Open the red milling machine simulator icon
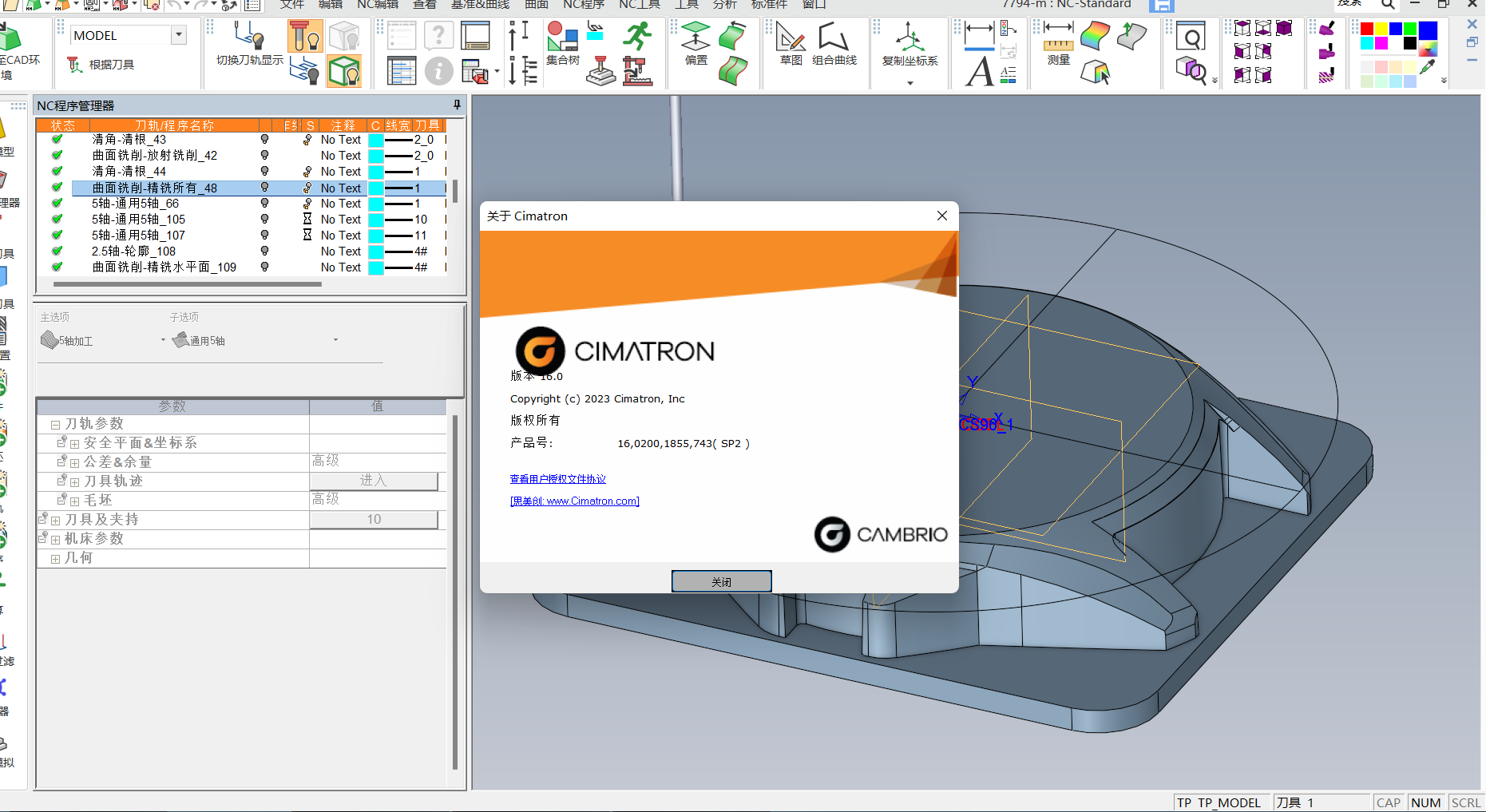This screenshot has height=812, width=1486. click(x=637, y=71)
